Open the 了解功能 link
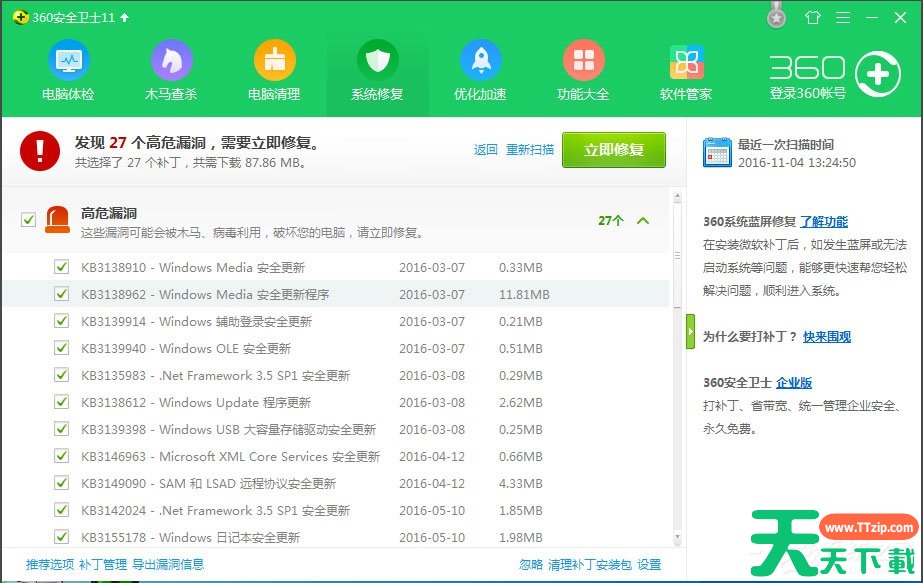The height and width of the screenshot is (583, 923). 824,222
